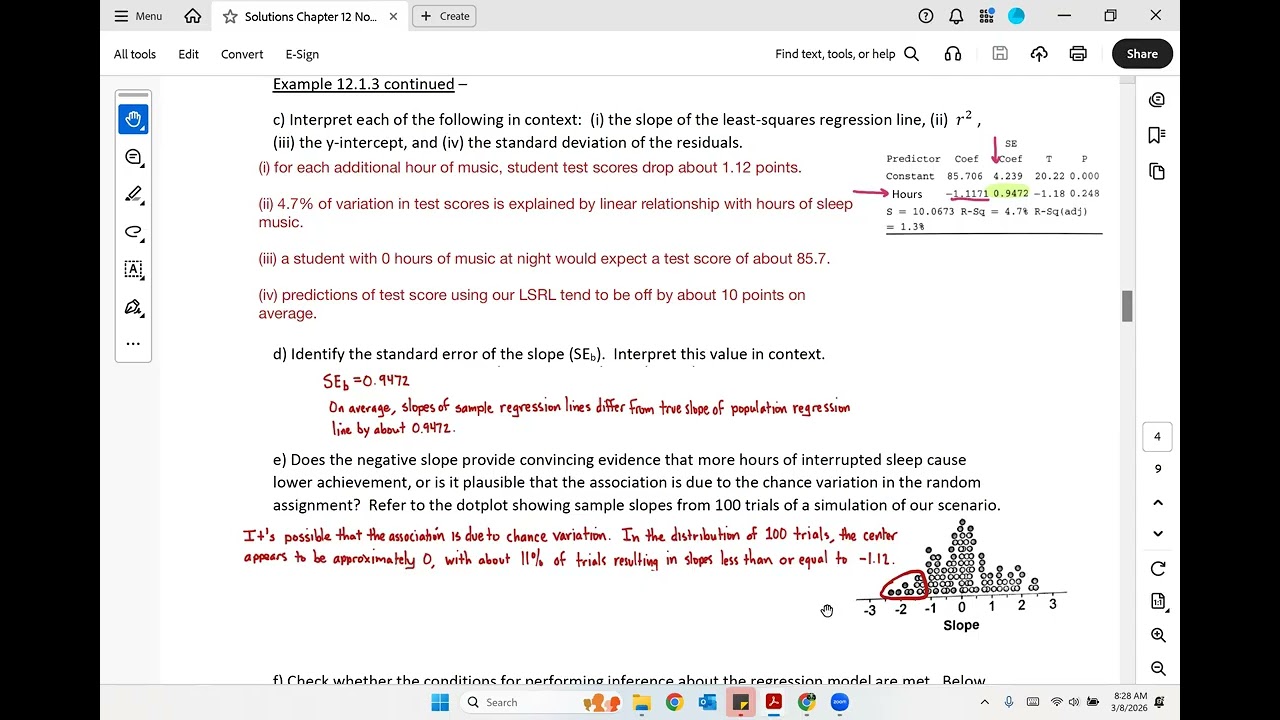Expand hidden system tray icons chevron
The height and width of the screenshot is (720, 1280).
click(x=984, y=702)
